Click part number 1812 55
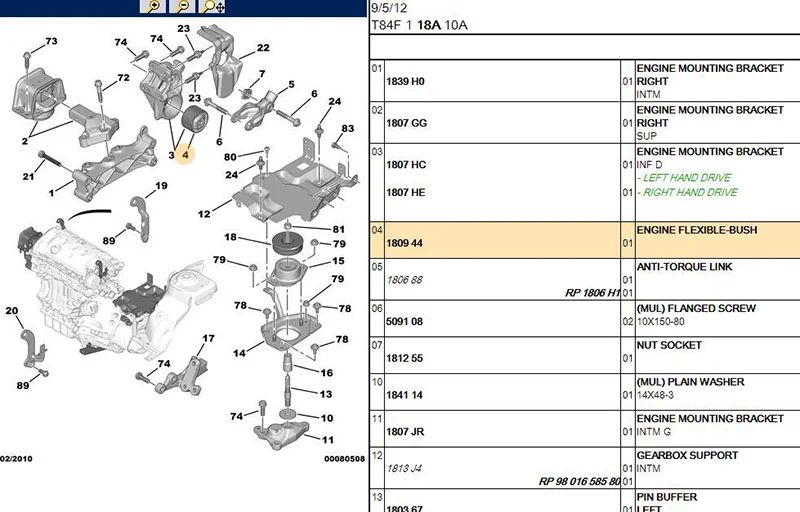This screenshot has width=800, height=512. [405, 359]
